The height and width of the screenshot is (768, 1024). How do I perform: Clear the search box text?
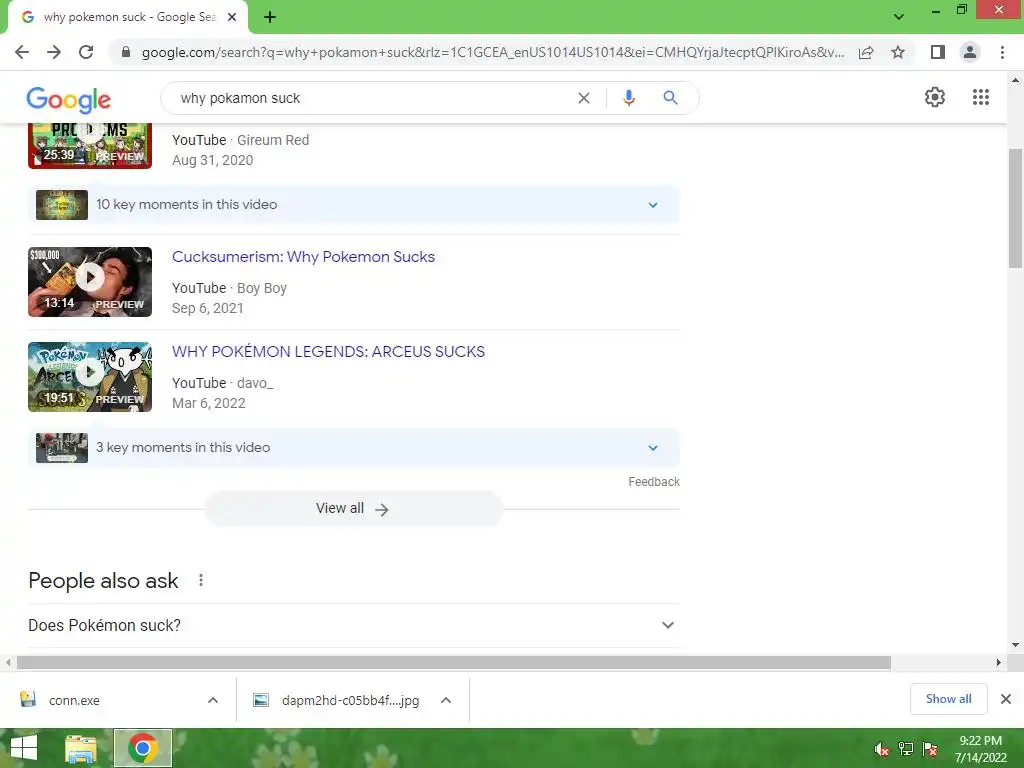pyautogui.click(x=584, y=98)
